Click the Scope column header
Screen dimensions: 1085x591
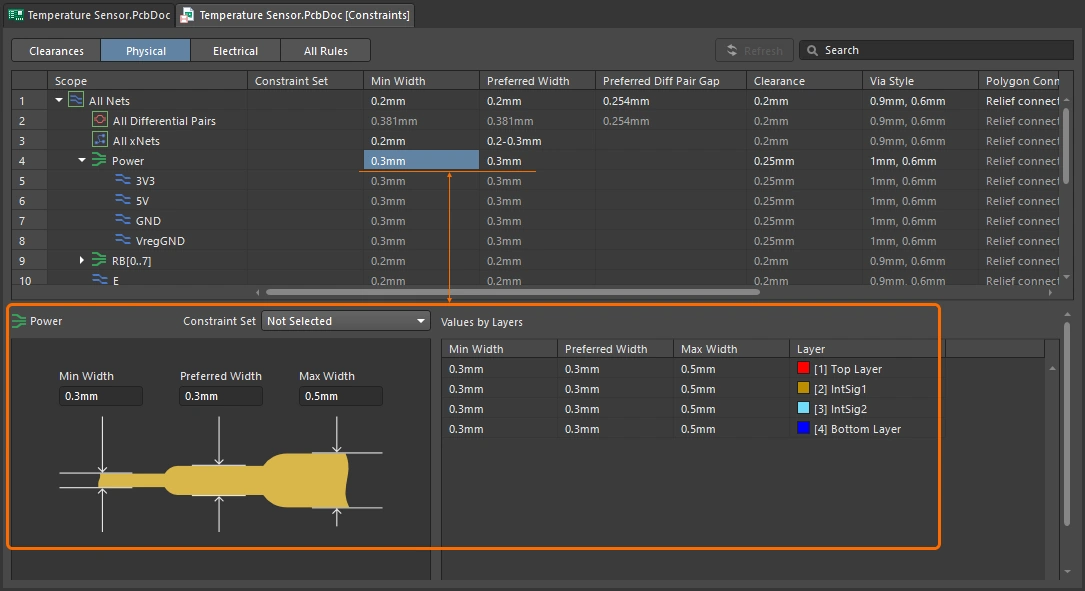147,80
